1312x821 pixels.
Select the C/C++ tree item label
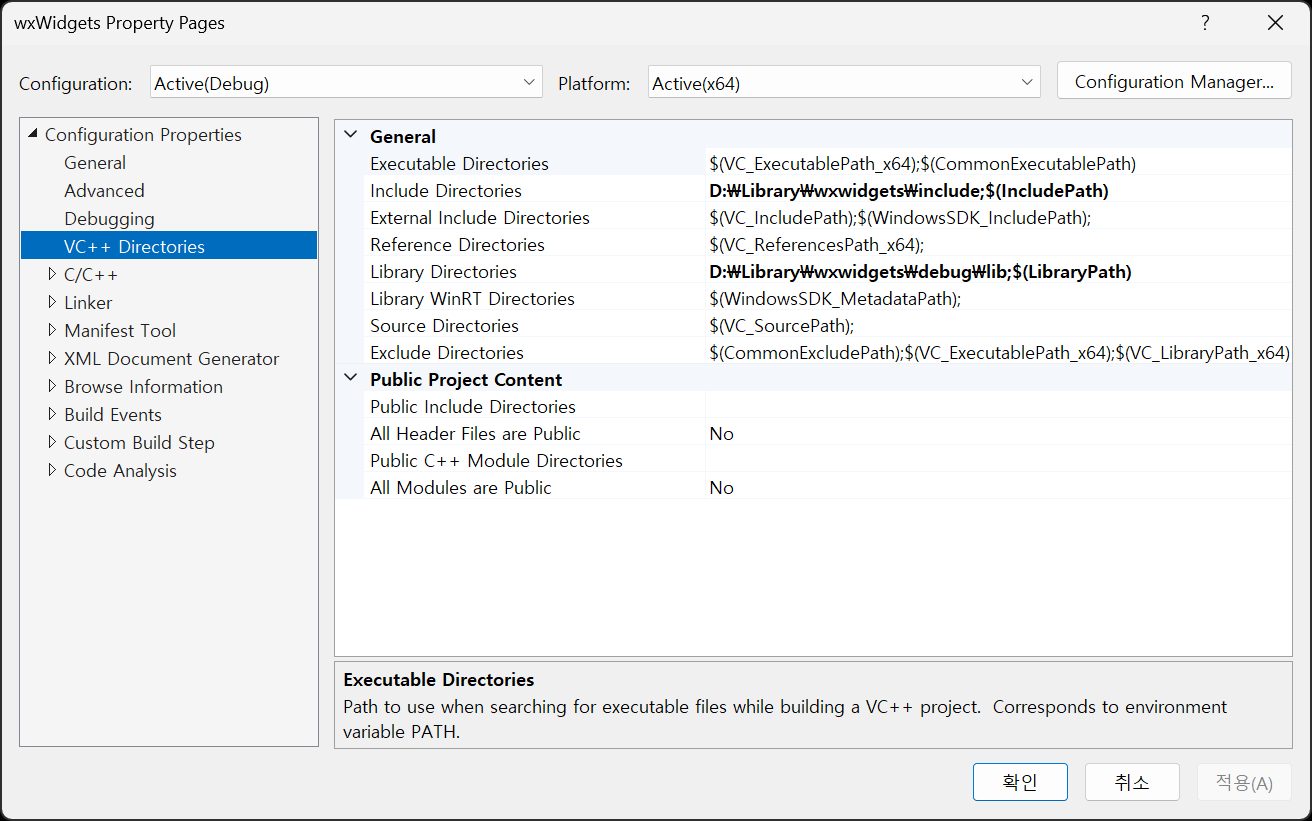click(x=91, y=274)
